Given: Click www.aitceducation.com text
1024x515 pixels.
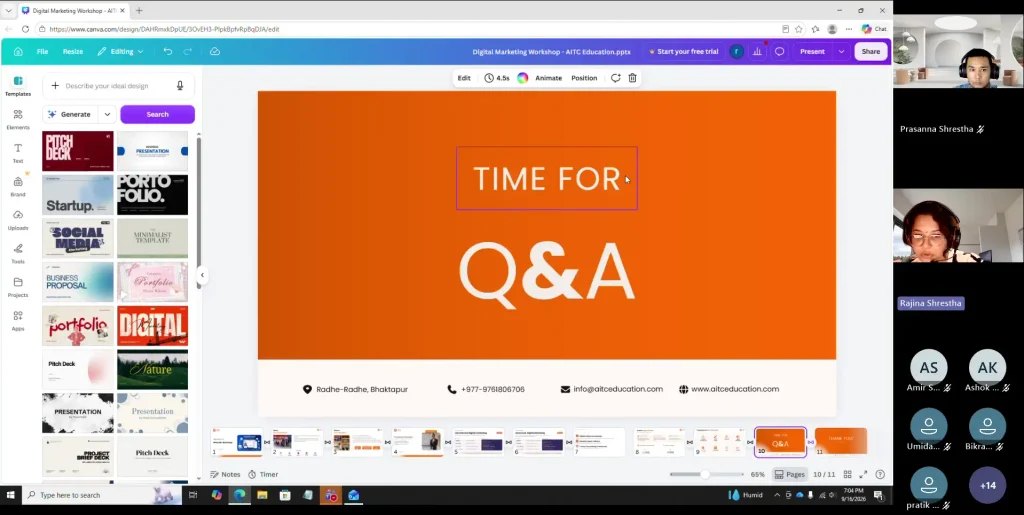Looking at the screenshot, I should (x=735, y=389).
